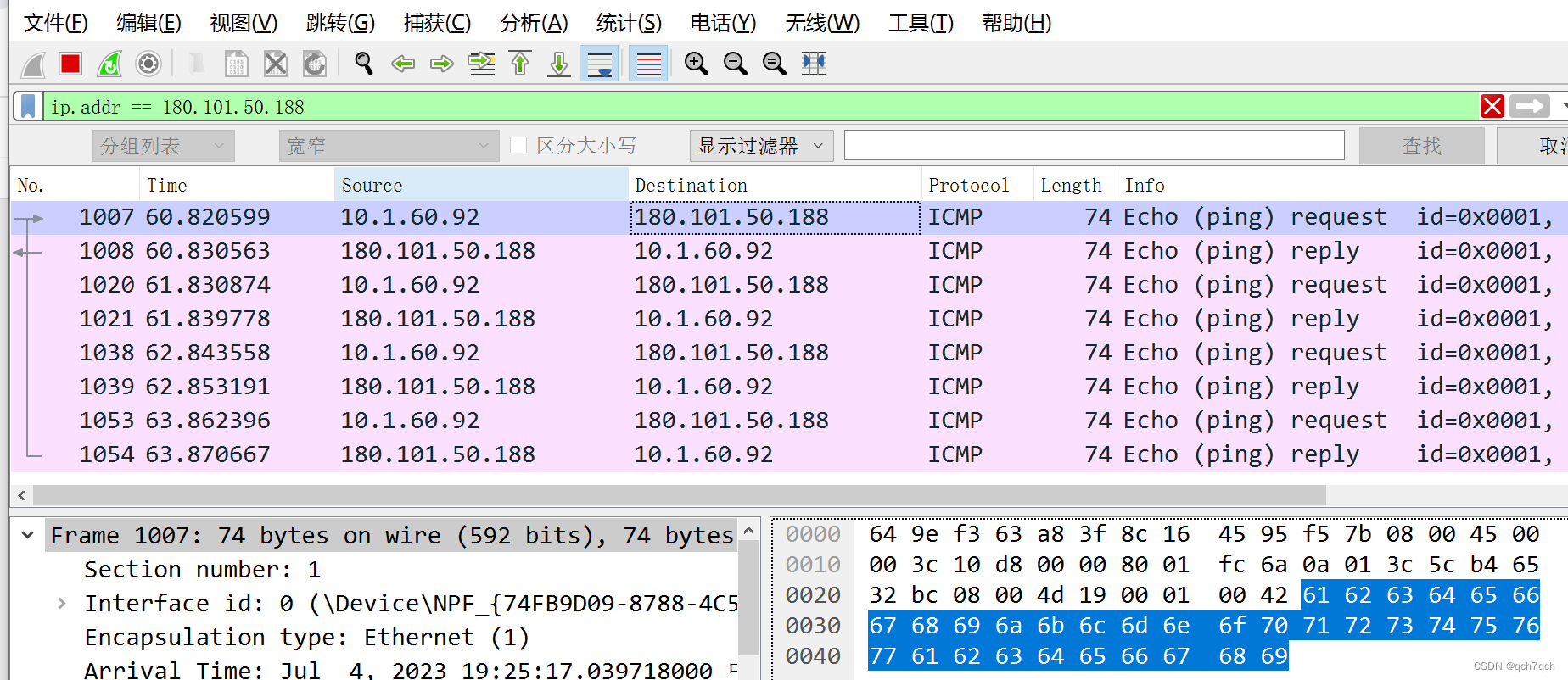Viewport: 1568px width, 680px height.
Task: Open the 宽窄 dropdown
Action: point(389,147)
